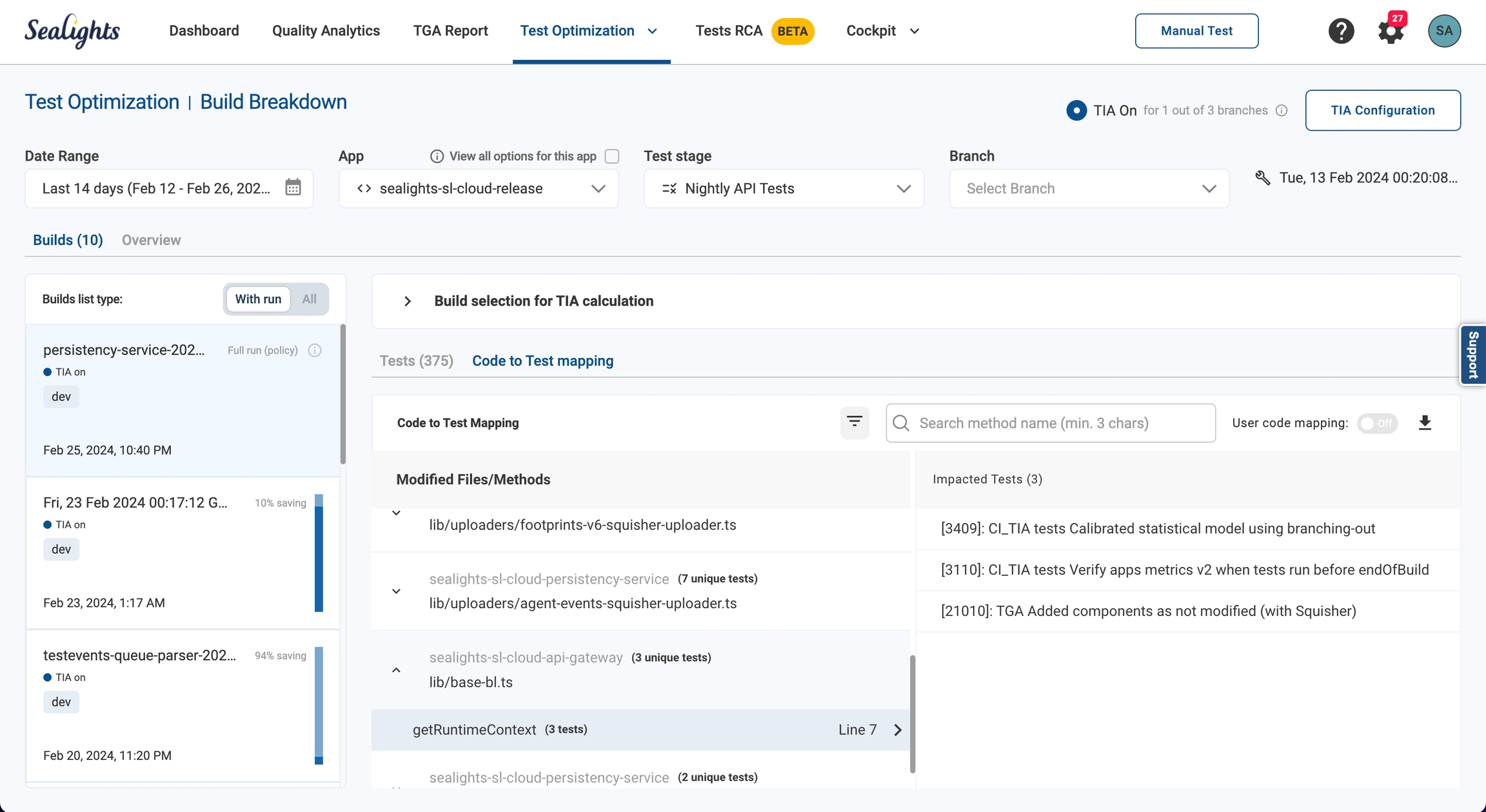1486x812 pixels.
Task: Click the Manual Test button
Action: pos(1196,31)
